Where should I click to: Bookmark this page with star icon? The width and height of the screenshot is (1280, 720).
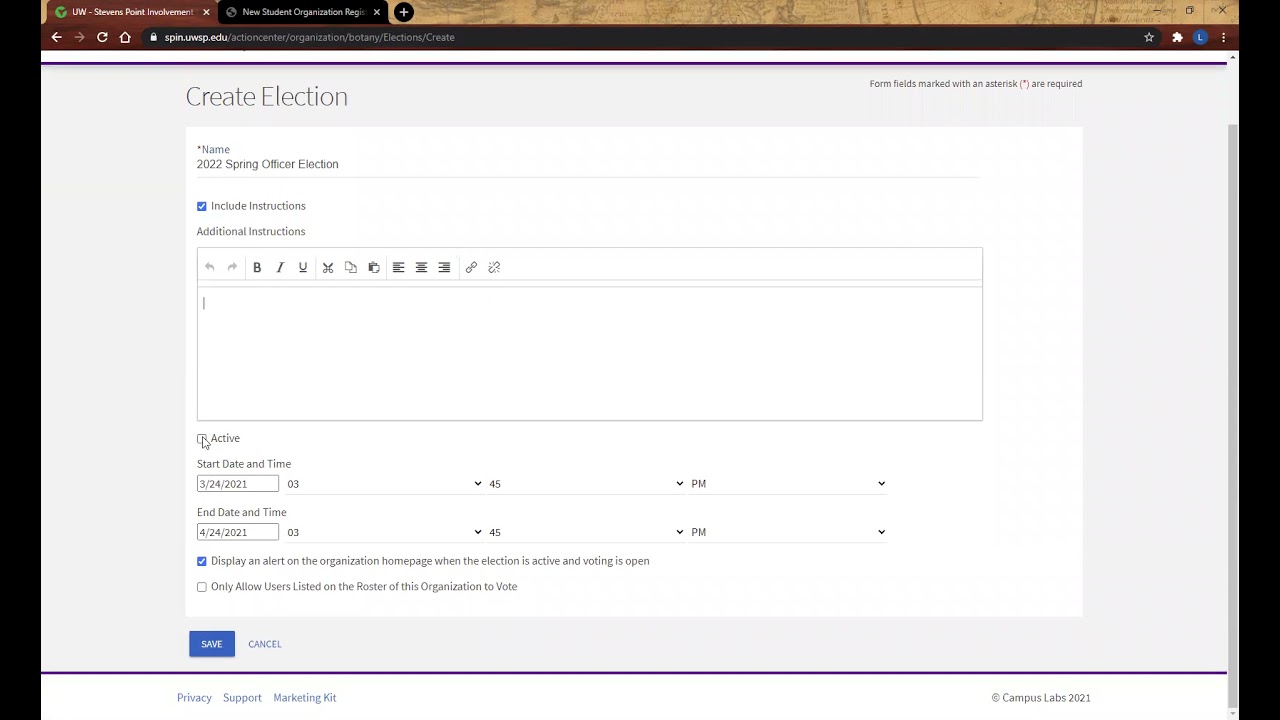1149,37
